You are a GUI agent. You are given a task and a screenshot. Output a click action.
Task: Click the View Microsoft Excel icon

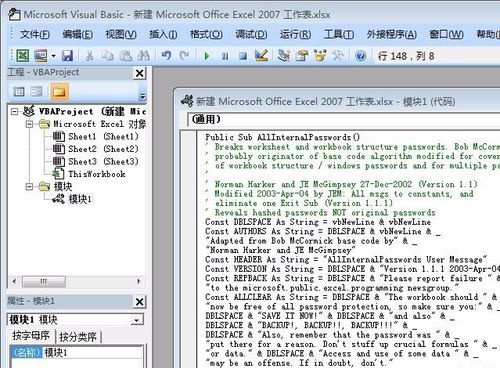click(x=23, y=56)
